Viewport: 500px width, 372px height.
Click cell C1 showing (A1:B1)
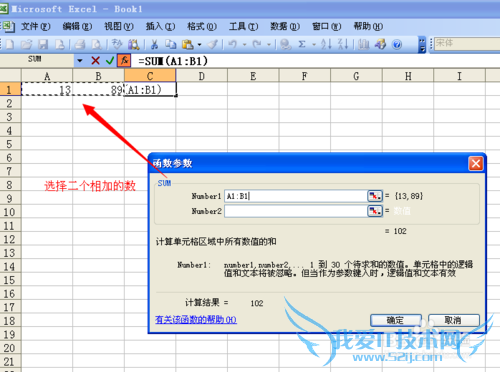[x=150, y=89]
